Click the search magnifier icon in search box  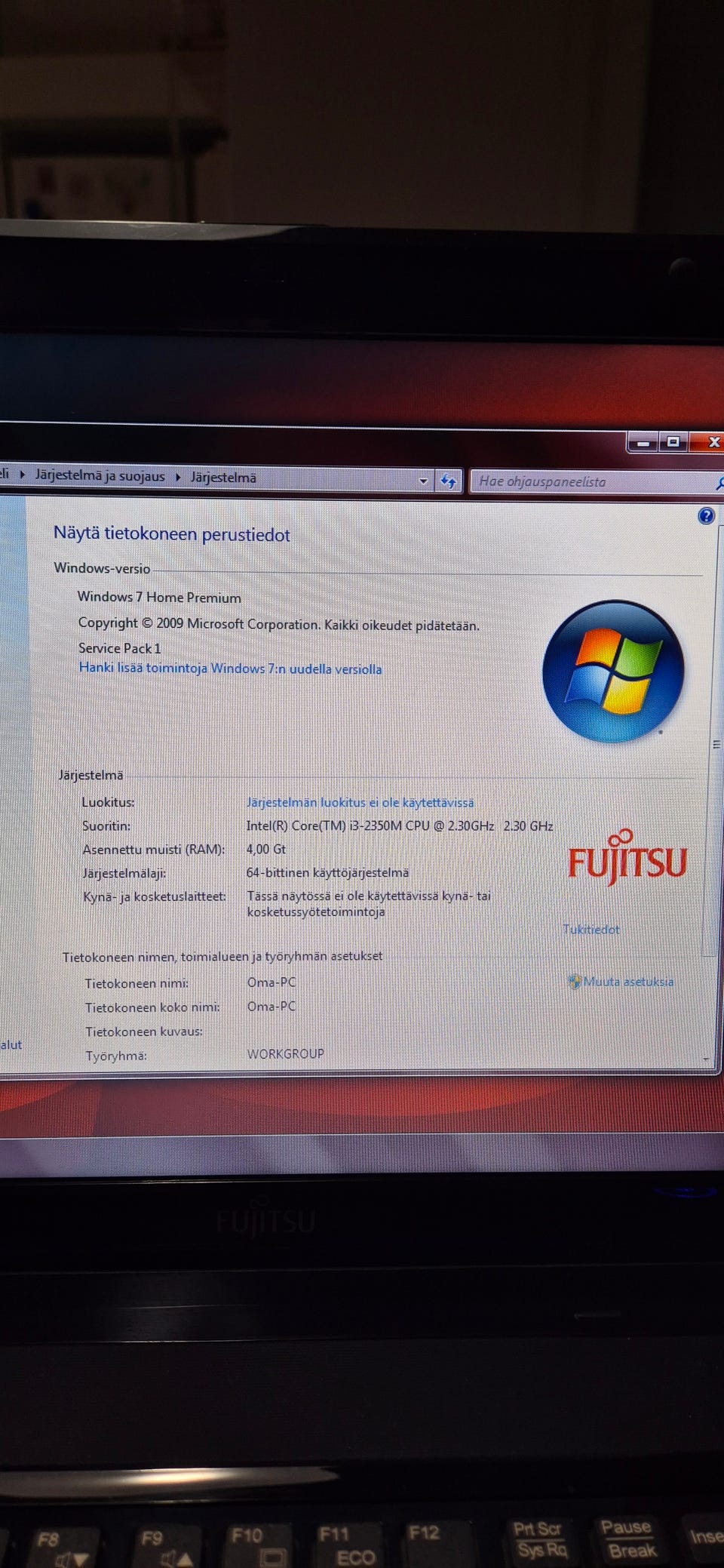click(x=719, y=481)
